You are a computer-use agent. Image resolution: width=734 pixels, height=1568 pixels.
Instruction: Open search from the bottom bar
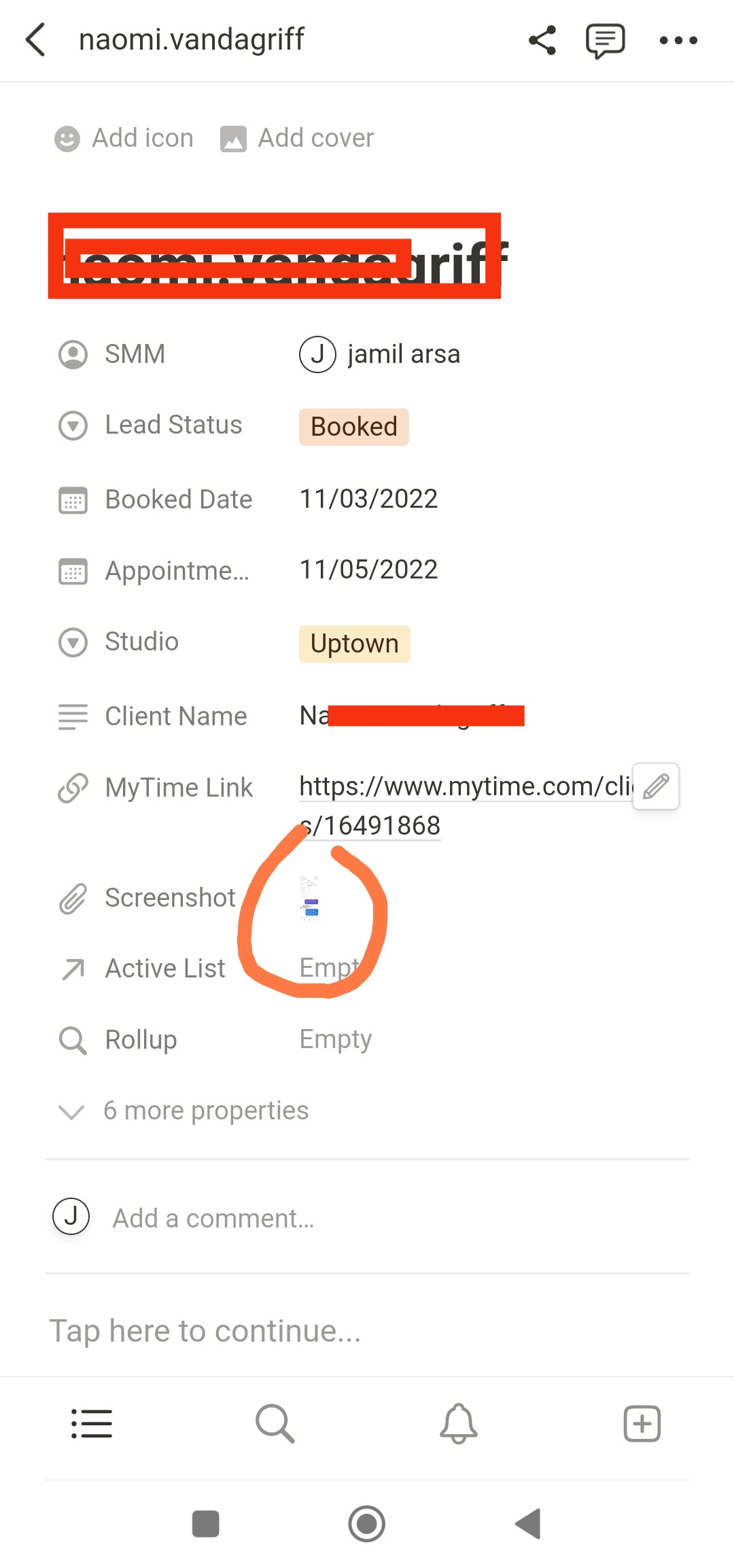coord(275,1423)
